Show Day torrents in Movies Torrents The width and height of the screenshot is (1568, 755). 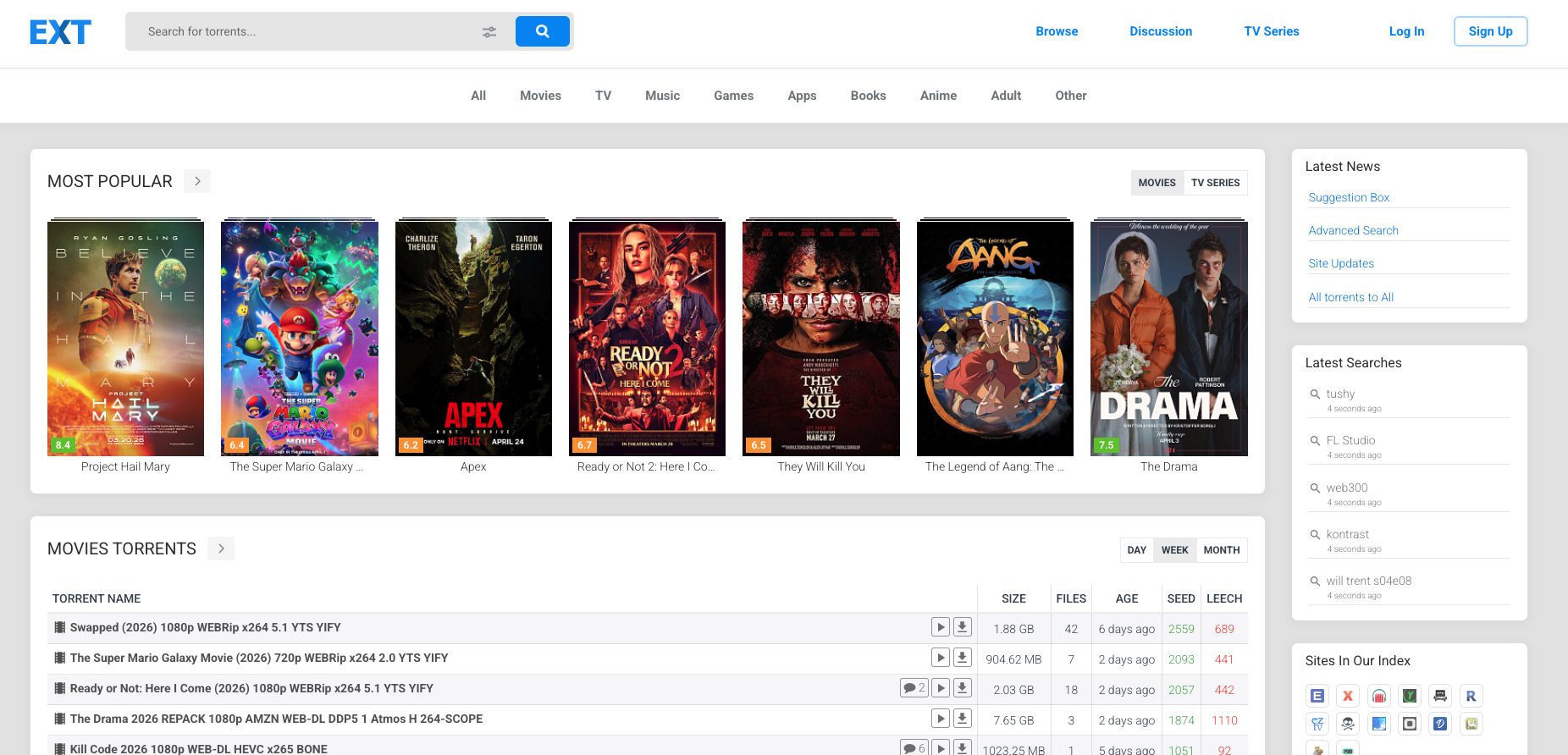tap(1136, 550)
